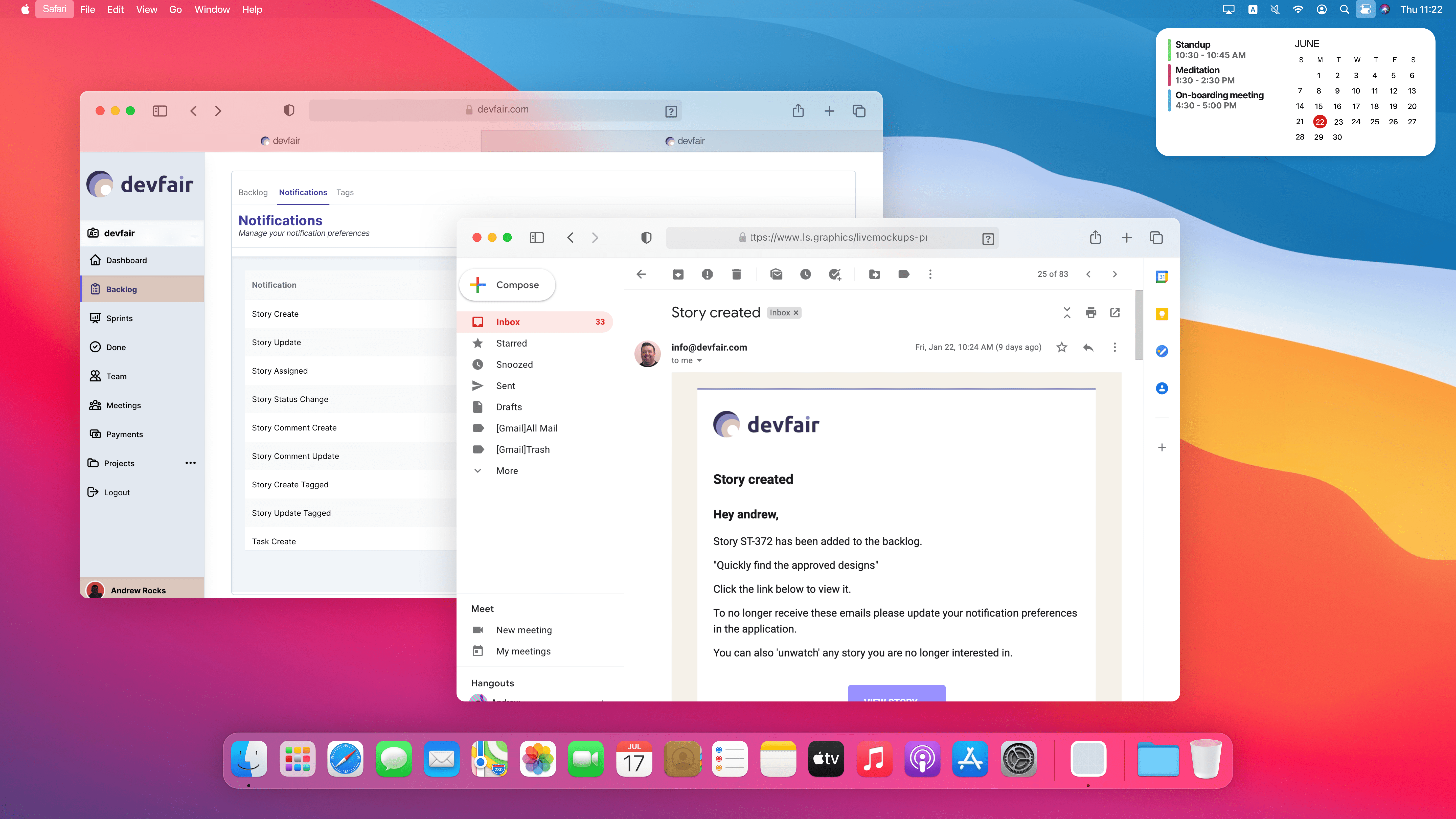This screenshot has height=819, width=1456.
Task: Toggle sidebar in the devfair Safari window
Action: 160,111
